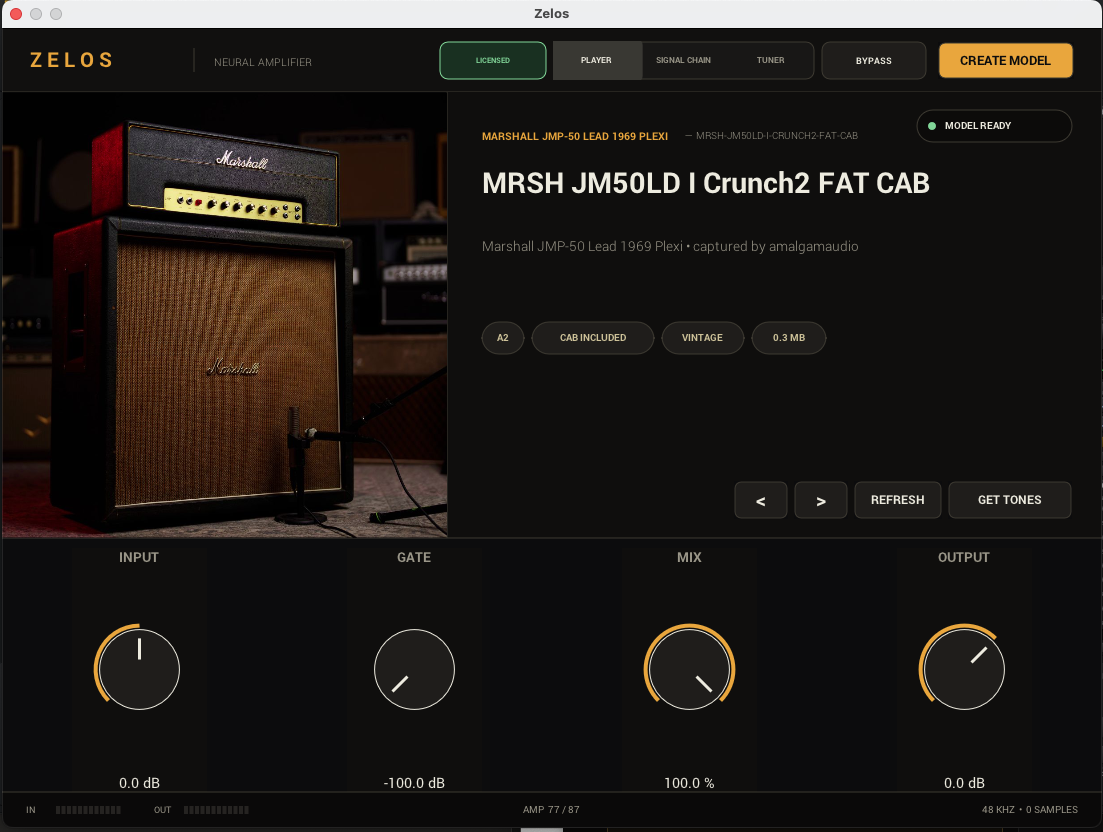Click the Marshall JMP-50 Lead 1969 Plexi heading

coord(575,136)
